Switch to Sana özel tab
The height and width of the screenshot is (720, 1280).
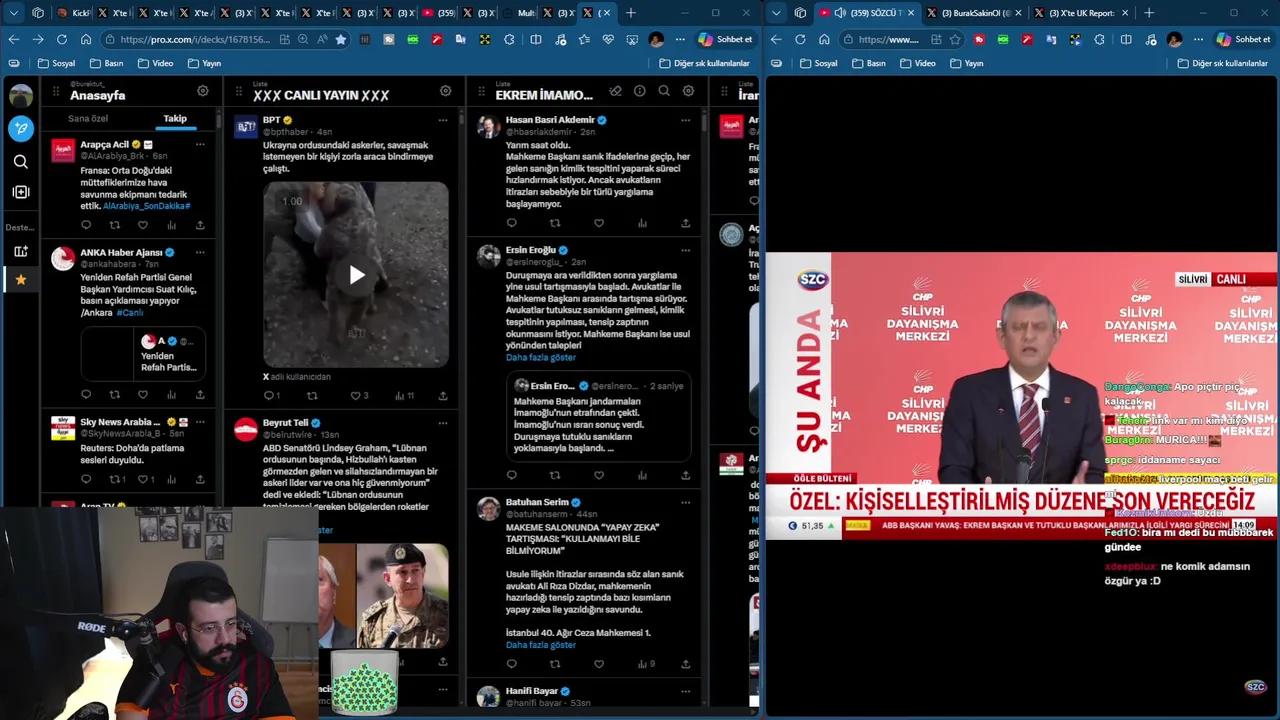click(88, 119)
